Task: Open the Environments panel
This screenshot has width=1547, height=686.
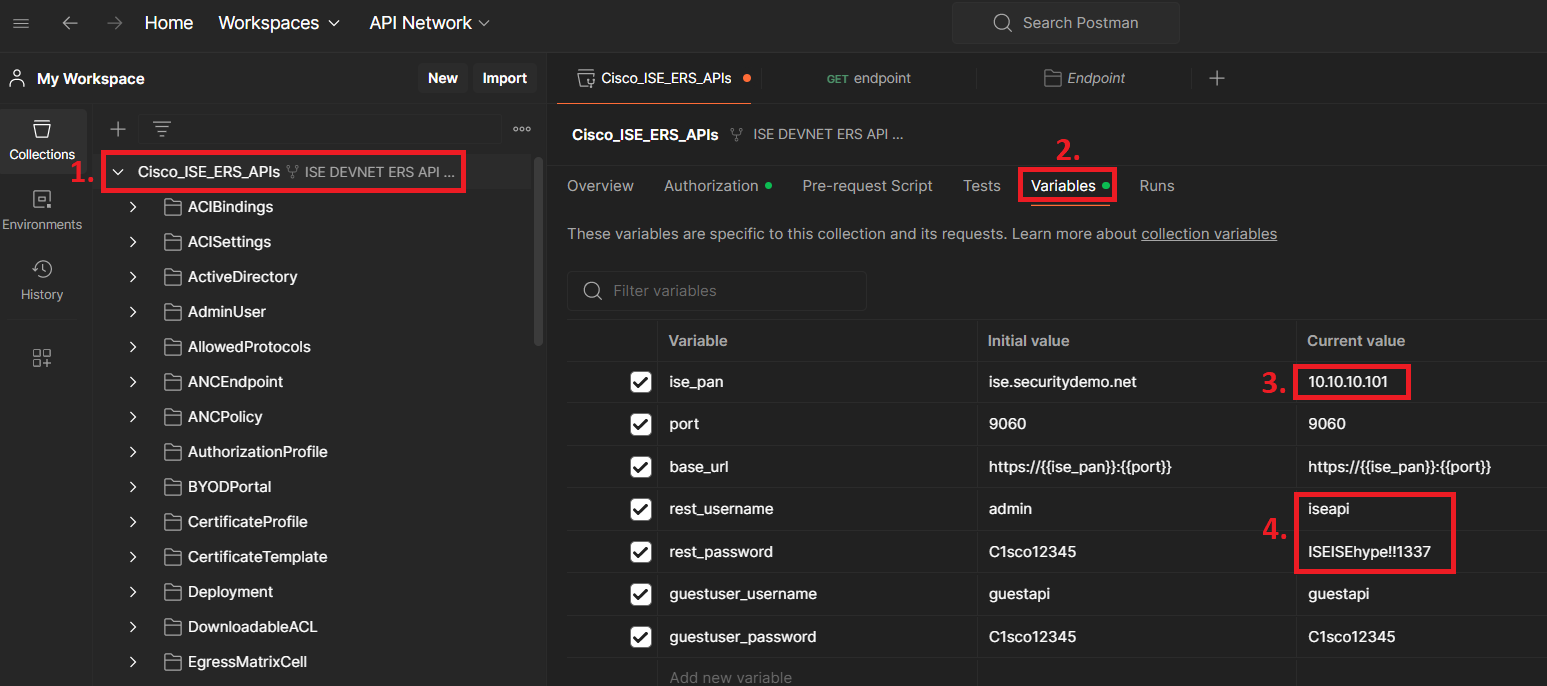Action: 42,207
